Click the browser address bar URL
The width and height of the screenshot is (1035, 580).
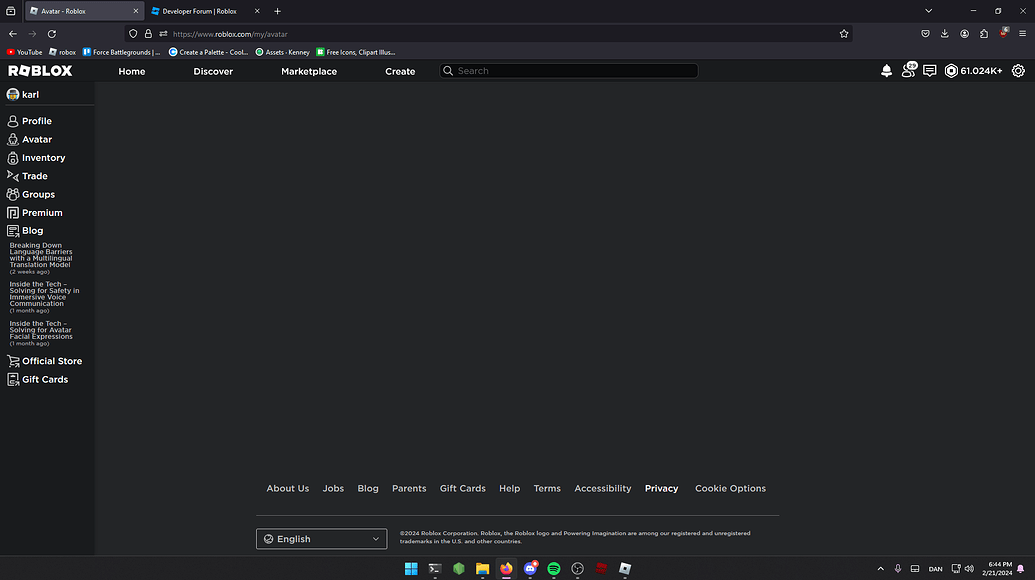pyautogui.click(x=230, y=34)
